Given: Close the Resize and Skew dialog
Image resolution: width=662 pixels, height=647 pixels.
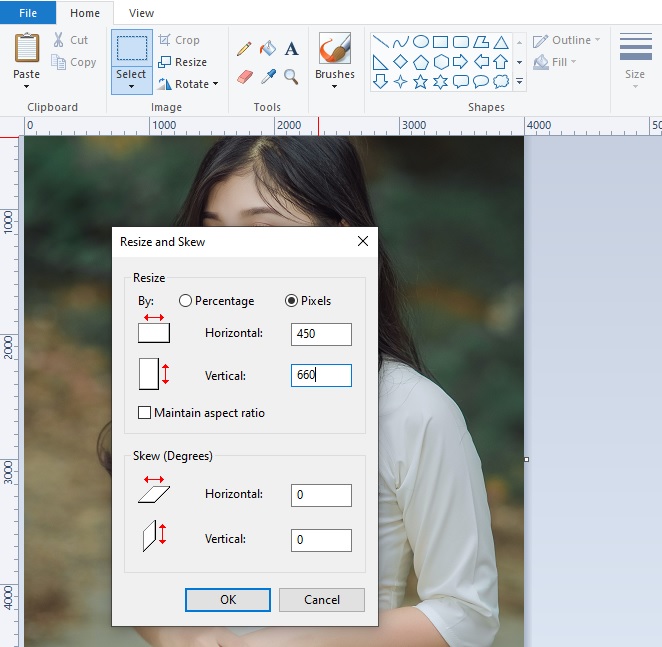Looking at the screenshot, I should 363,241.
